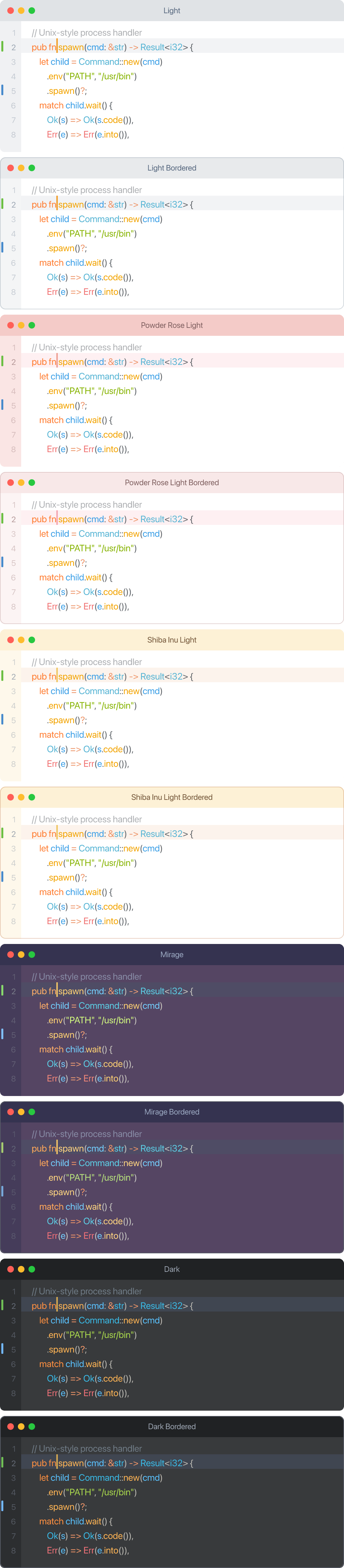
Task: Click line number 5 in Mirage Bordered gutter
Action: 13,1193
